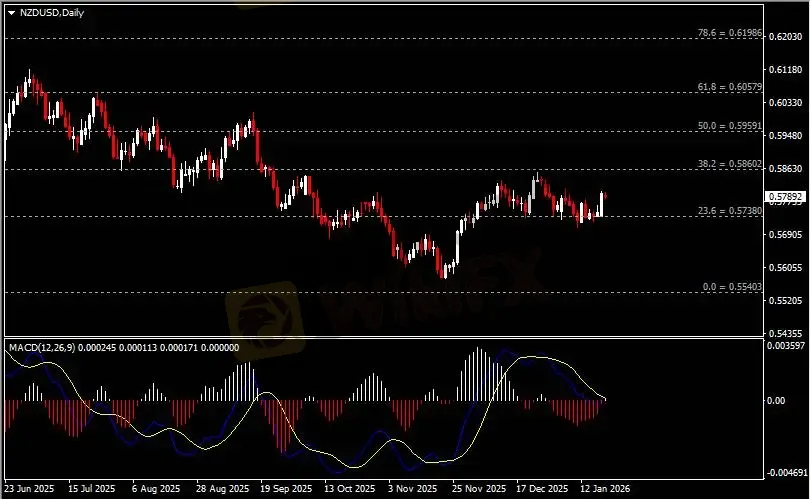The width and height of the screenshot is (811, 499).
Task: Click the 0.62030 price scale value
Action: [x=786, y=36]
